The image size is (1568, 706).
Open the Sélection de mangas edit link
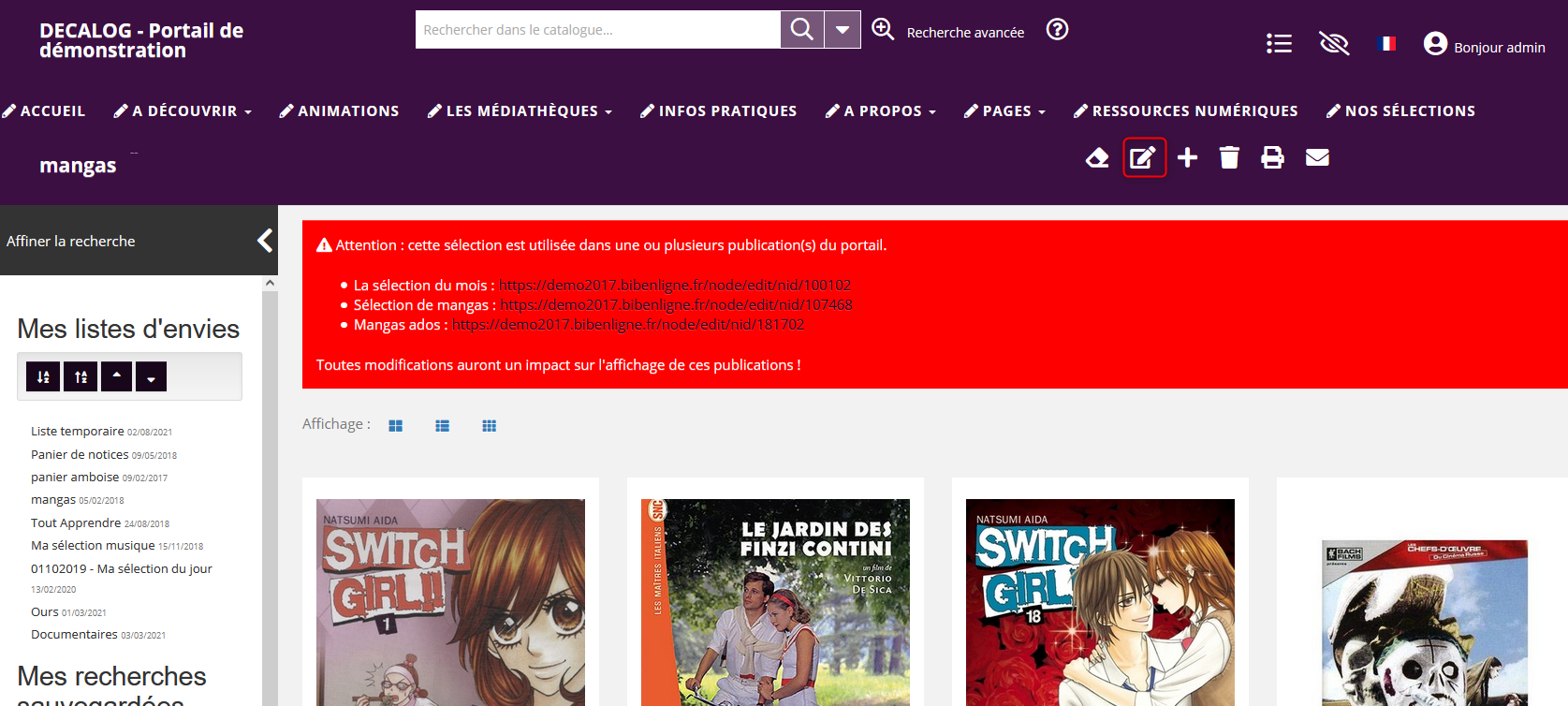coord(676,304)
